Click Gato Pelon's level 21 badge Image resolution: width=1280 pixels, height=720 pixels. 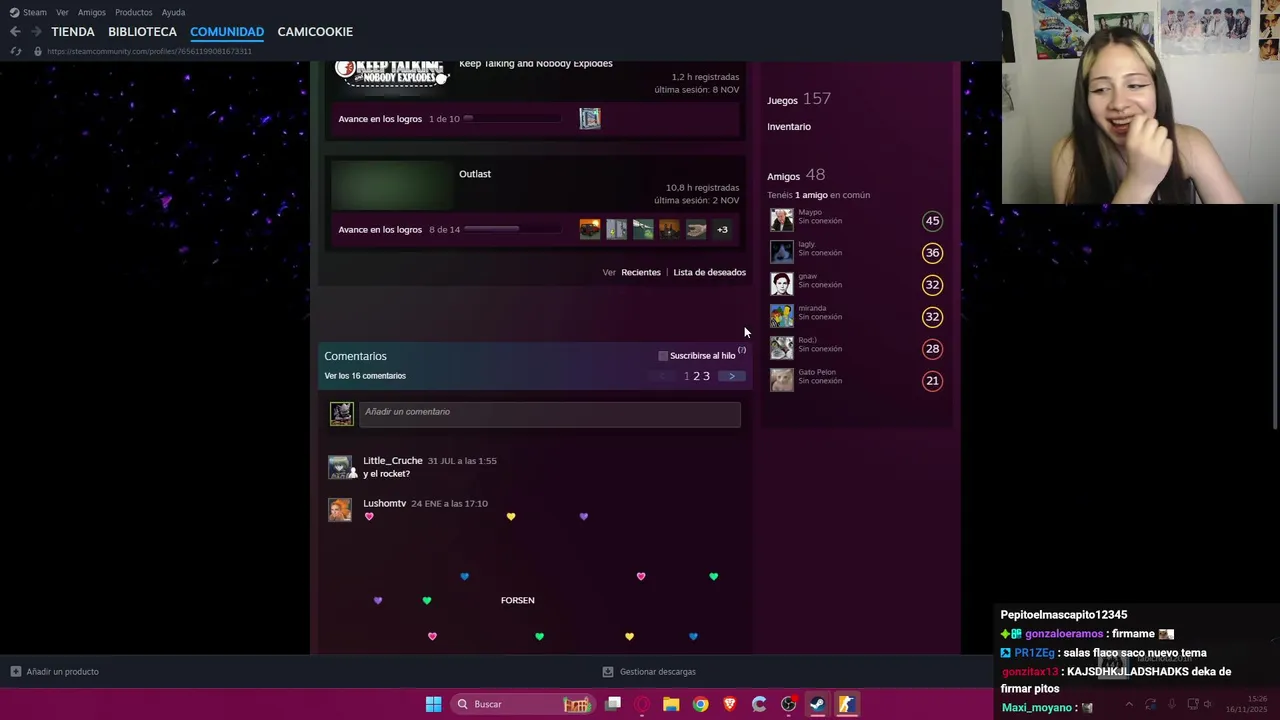[932, 381]
